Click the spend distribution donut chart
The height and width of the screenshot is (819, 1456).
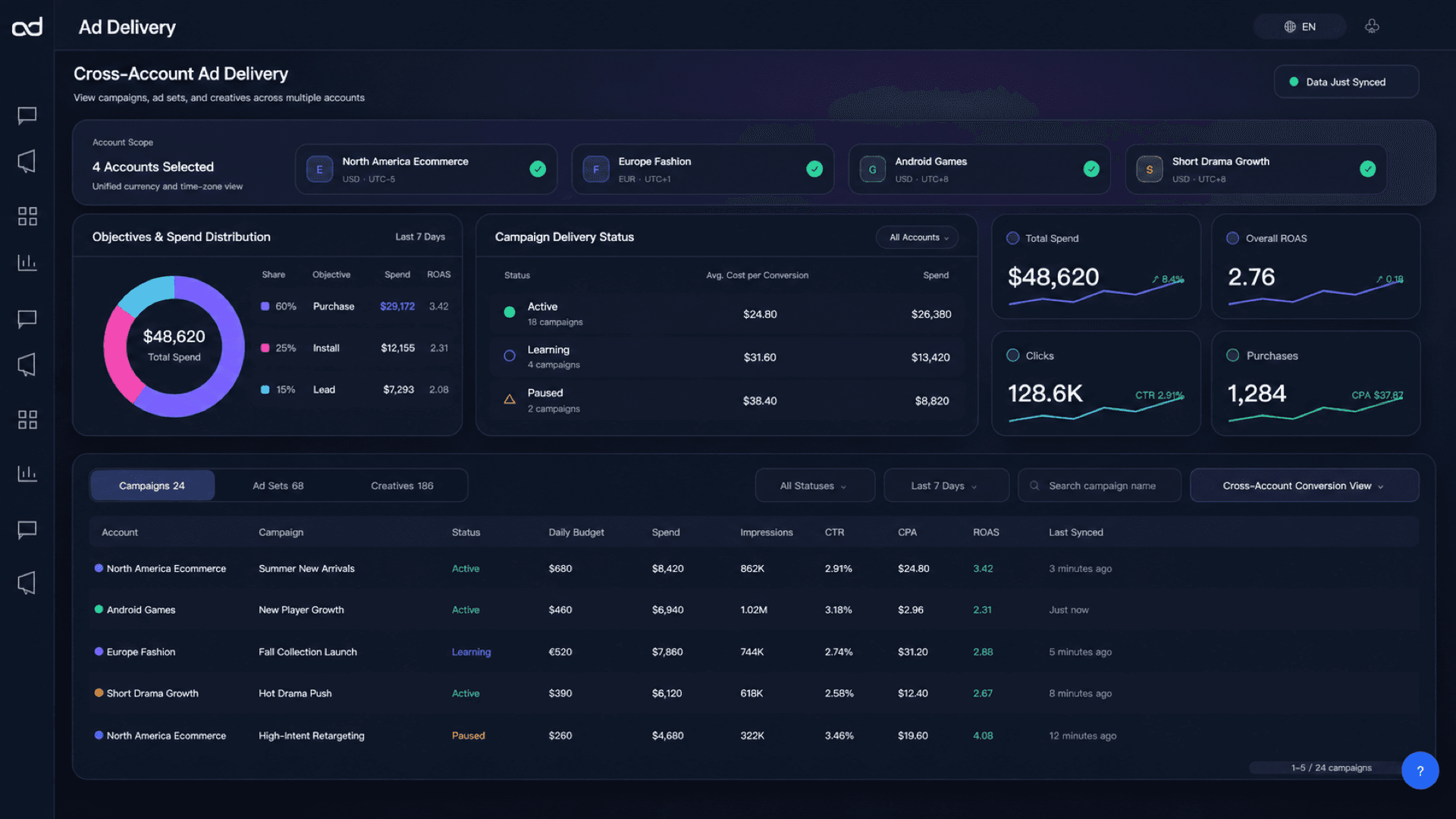[174, 347]
